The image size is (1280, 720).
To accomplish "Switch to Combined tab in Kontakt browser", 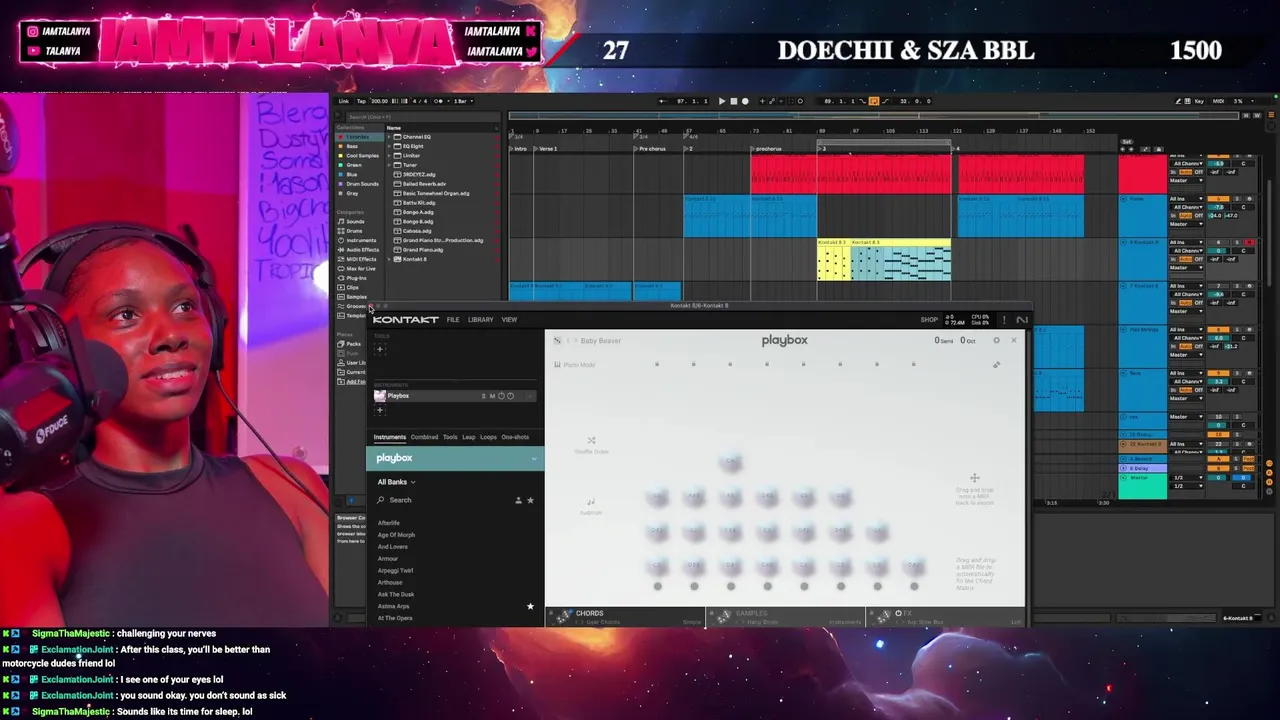I will pyautogui.click(x=424, y=437).
